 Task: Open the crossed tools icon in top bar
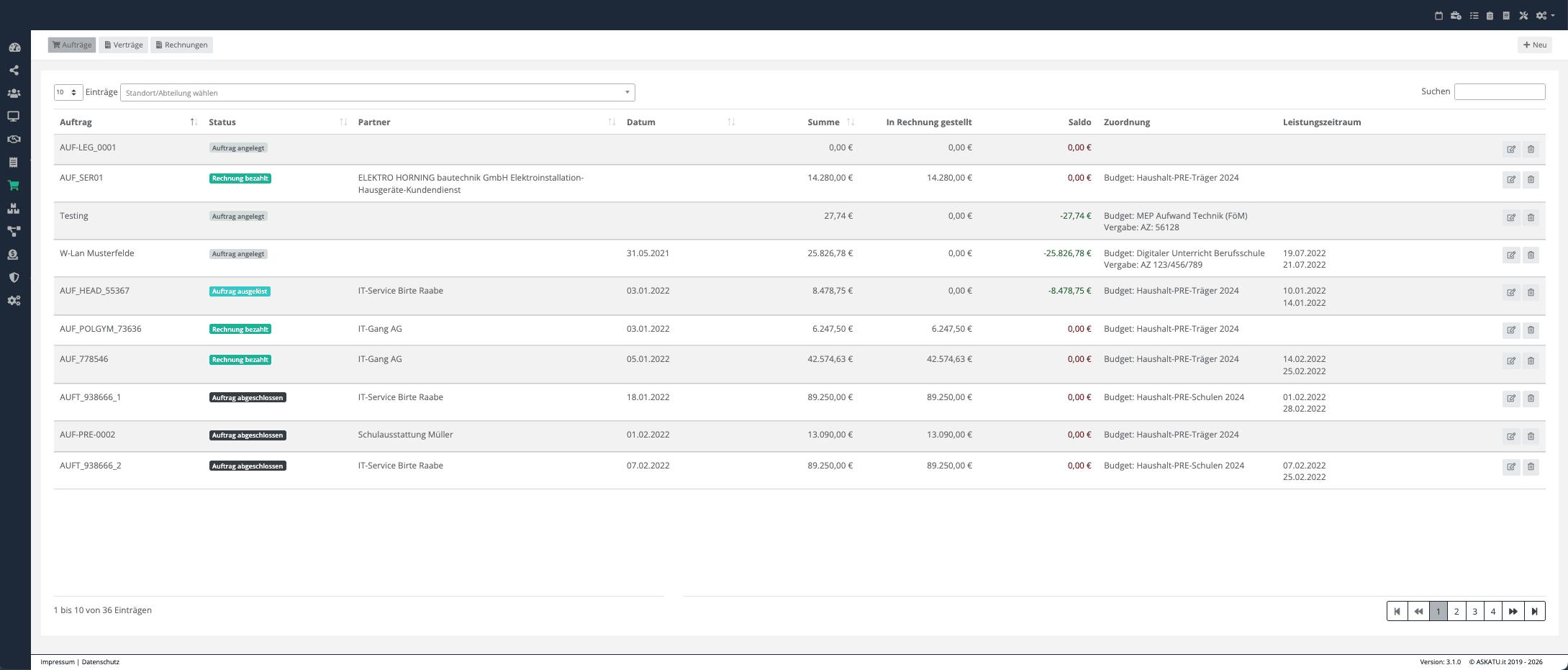[1523, 15]
